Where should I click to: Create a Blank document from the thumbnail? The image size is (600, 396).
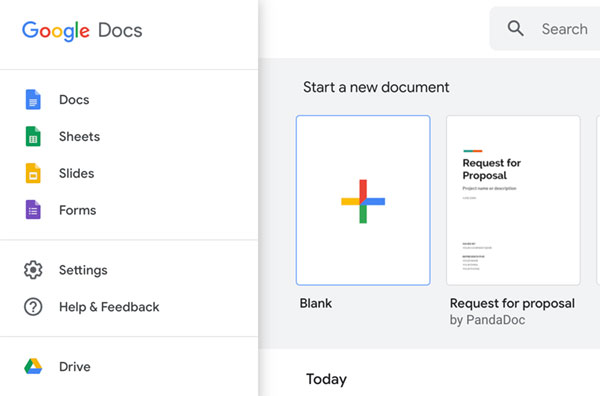point(363,200)
